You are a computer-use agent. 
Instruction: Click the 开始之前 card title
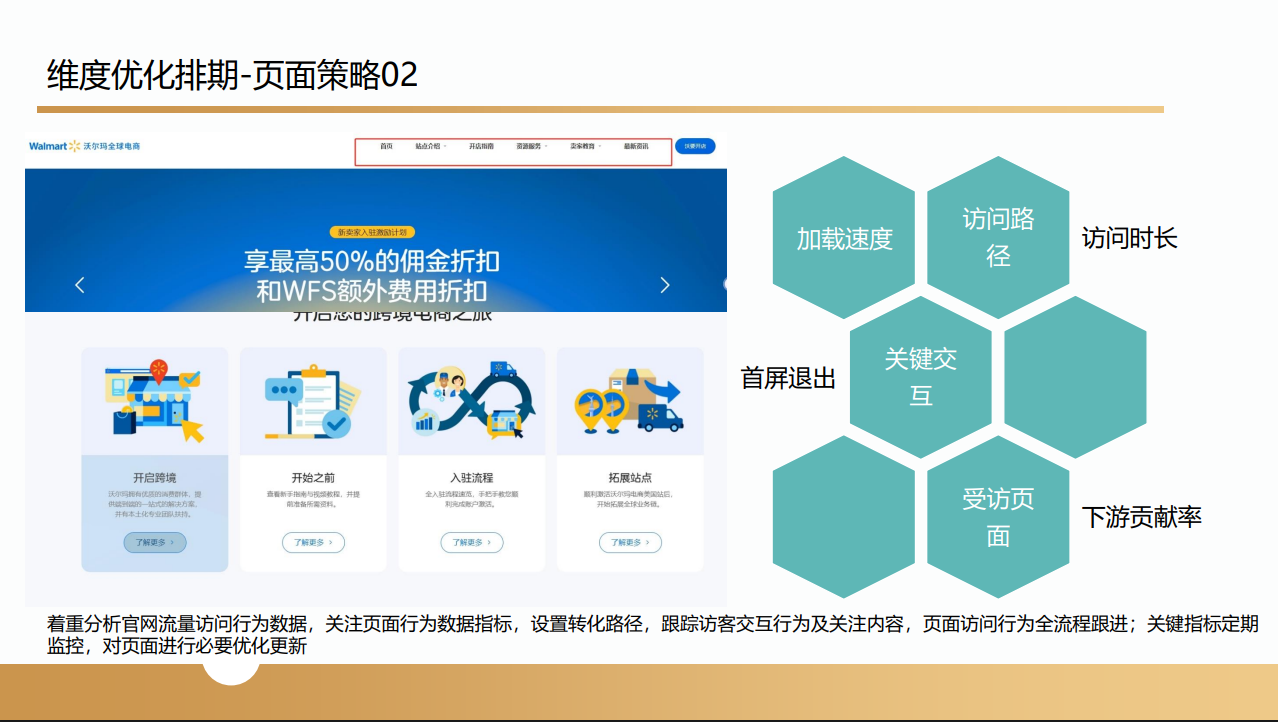[313, 478]
